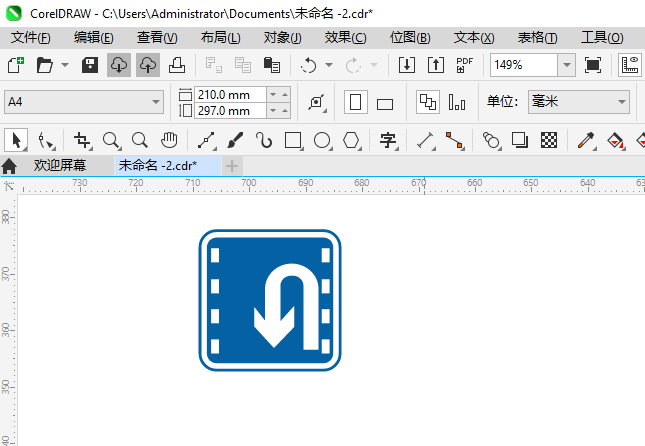Select the Drop Shadow tool

tap(520, 140)
